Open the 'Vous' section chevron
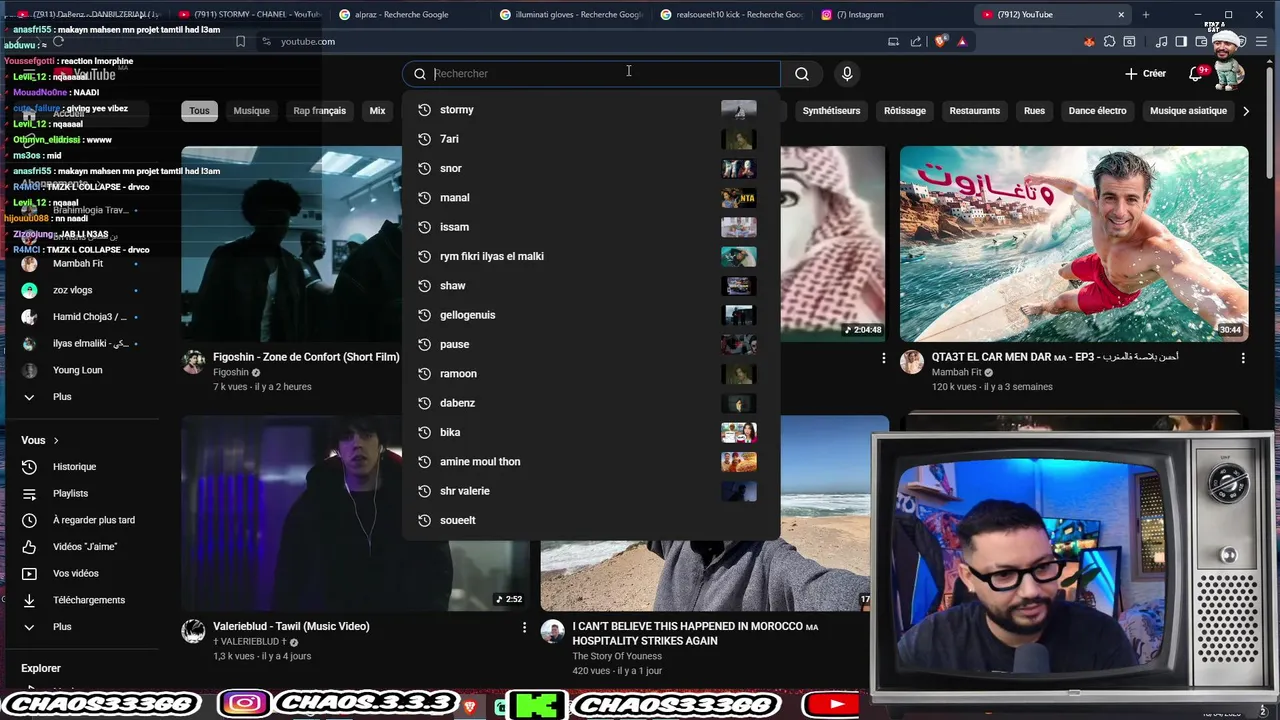Screen dimensions: 1280x720 pos(56,441)
